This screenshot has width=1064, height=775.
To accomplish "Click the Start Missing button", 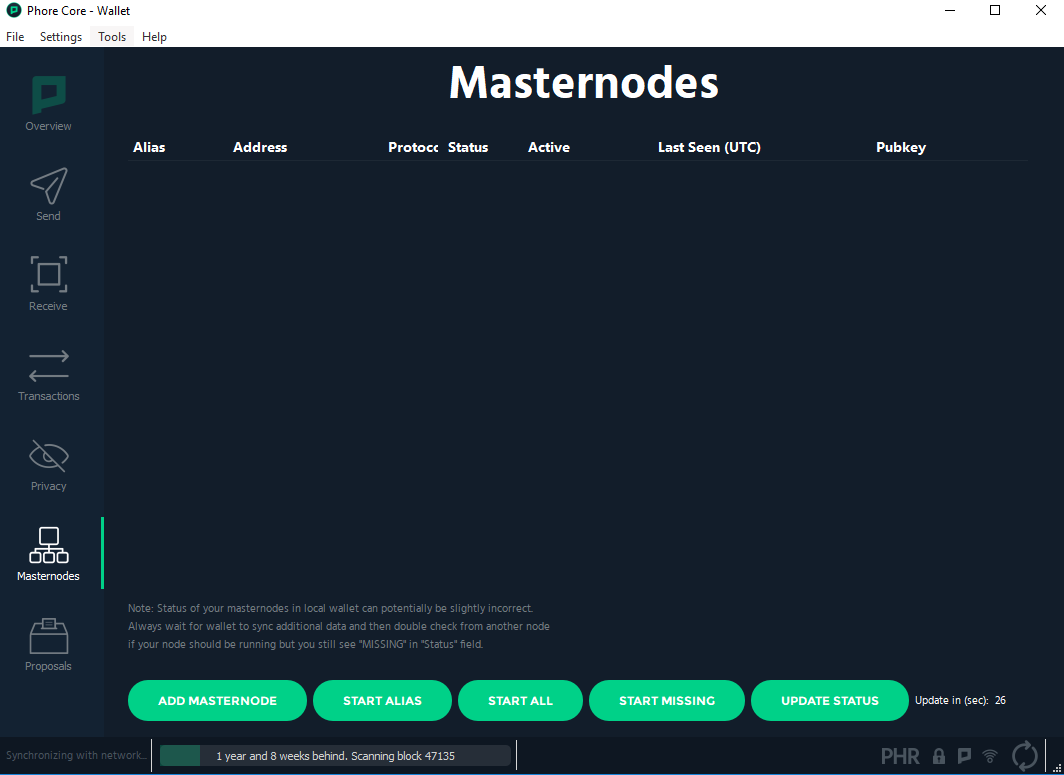I will point(667,700).
